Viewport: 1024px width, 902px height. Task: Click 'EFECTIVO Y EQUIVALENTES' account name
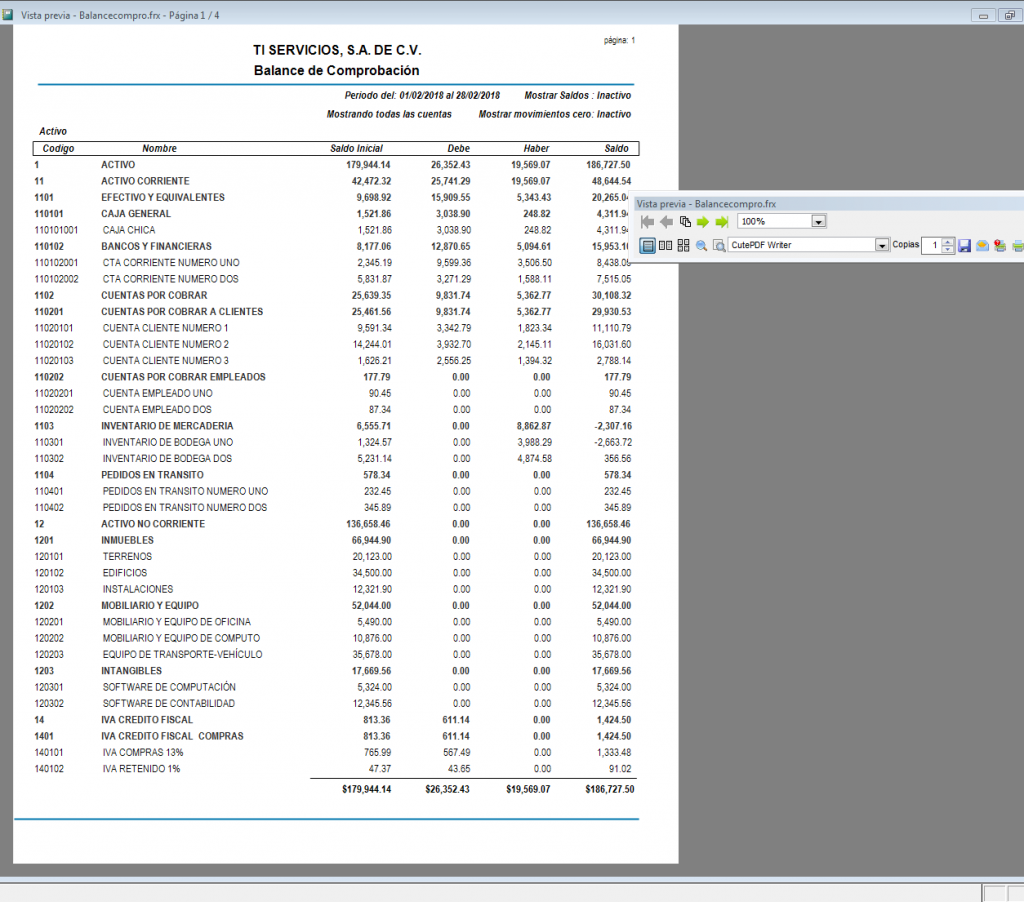coord(163,197)
